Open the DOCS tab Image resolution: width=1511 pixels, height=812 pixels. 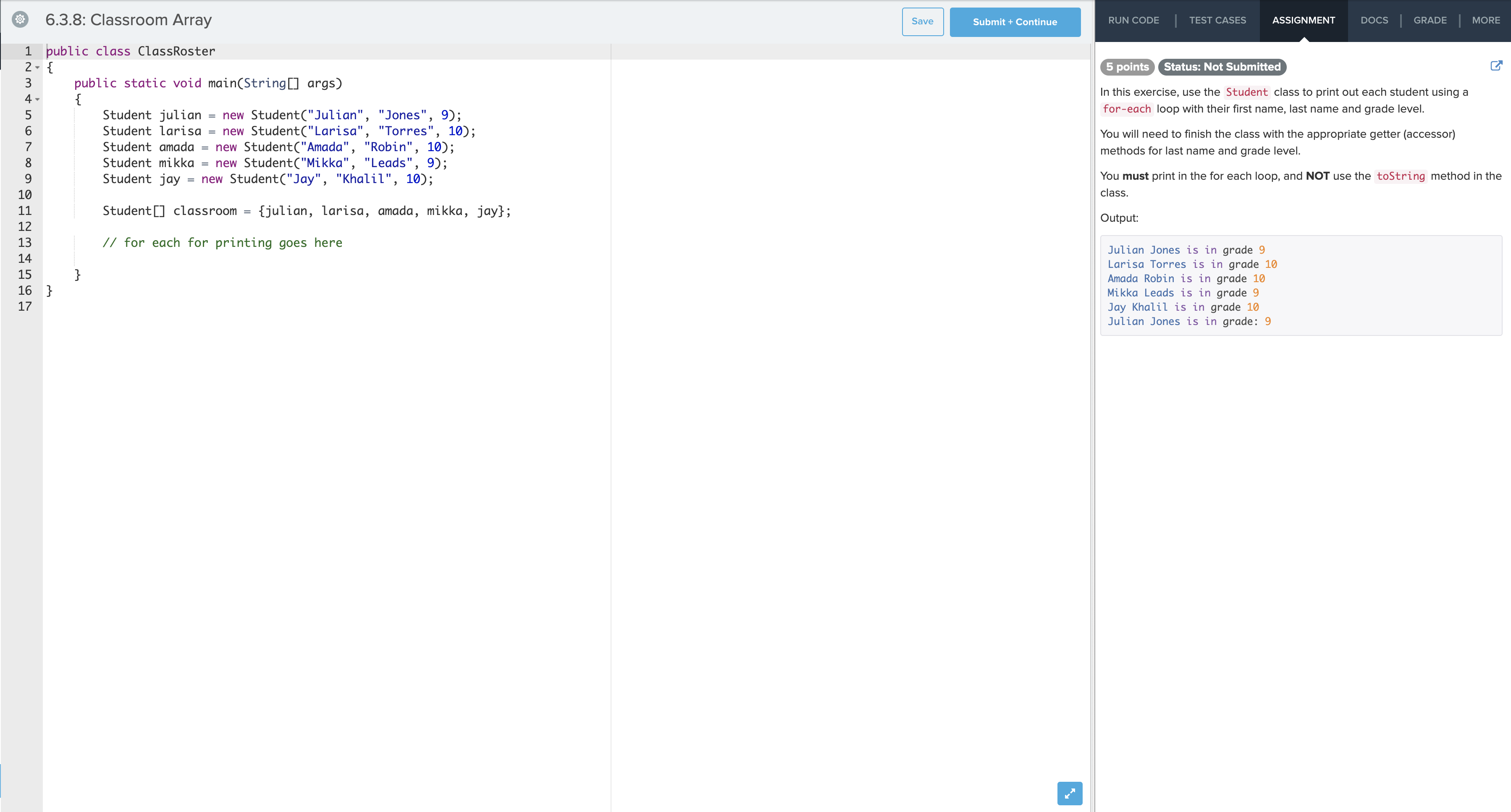tap(1375, 20)
